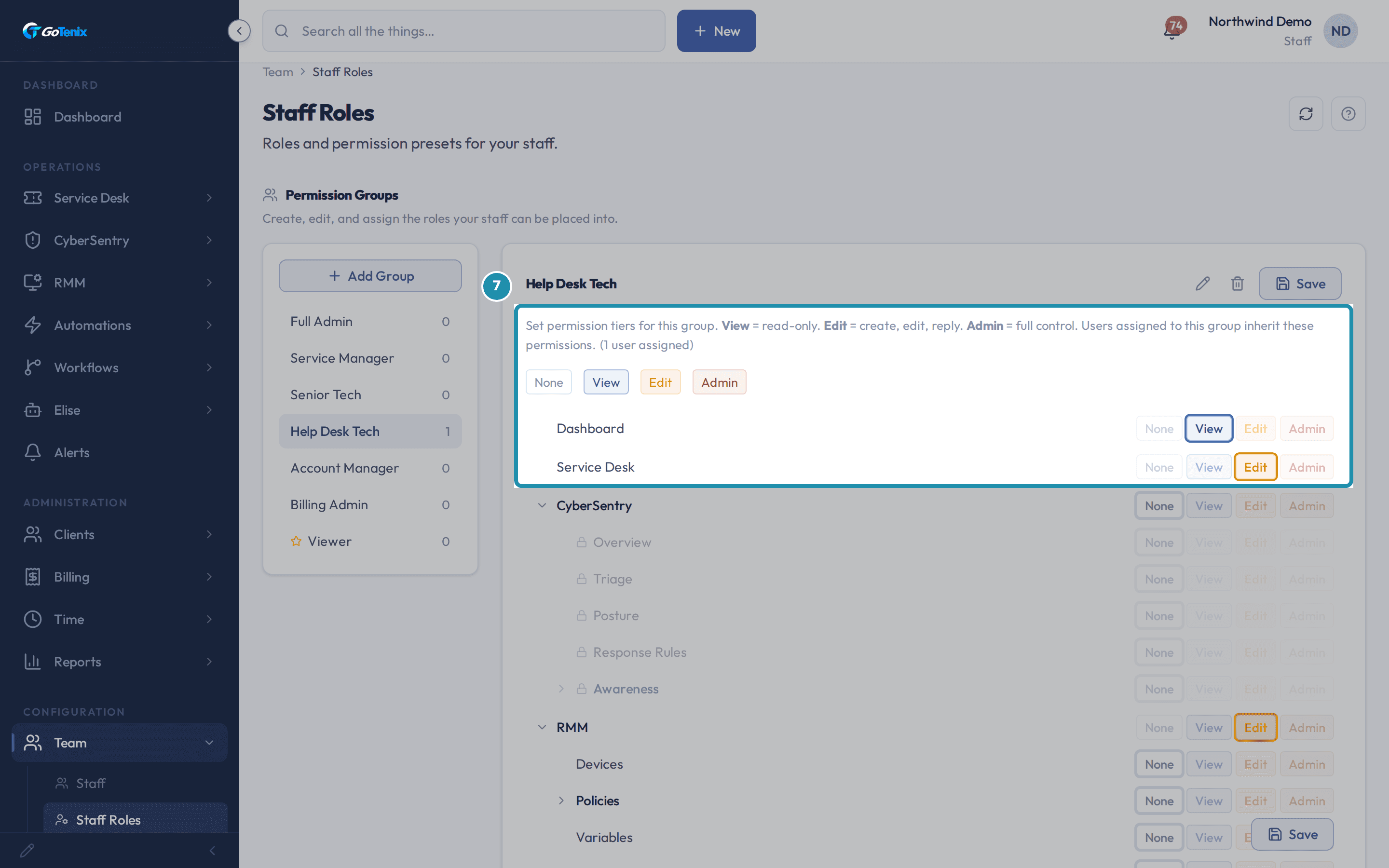This screenshot has height=868, width=1389.
Task: Focus the Search all the things field
Action: [x=464, y=31]
